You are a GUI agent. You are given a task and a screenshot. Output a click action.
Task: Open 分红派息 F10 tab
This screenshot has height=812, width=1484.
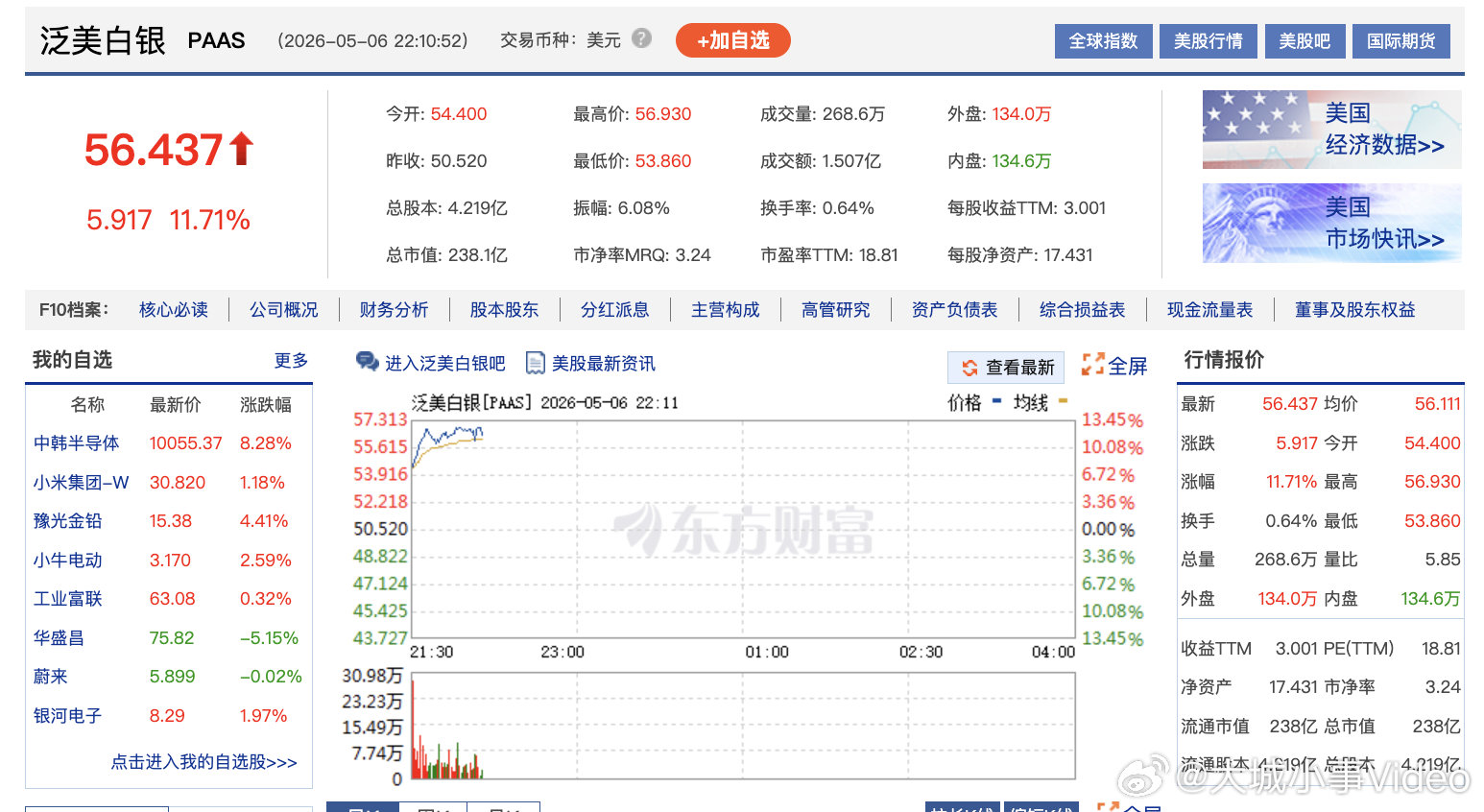tap(615, 310)
